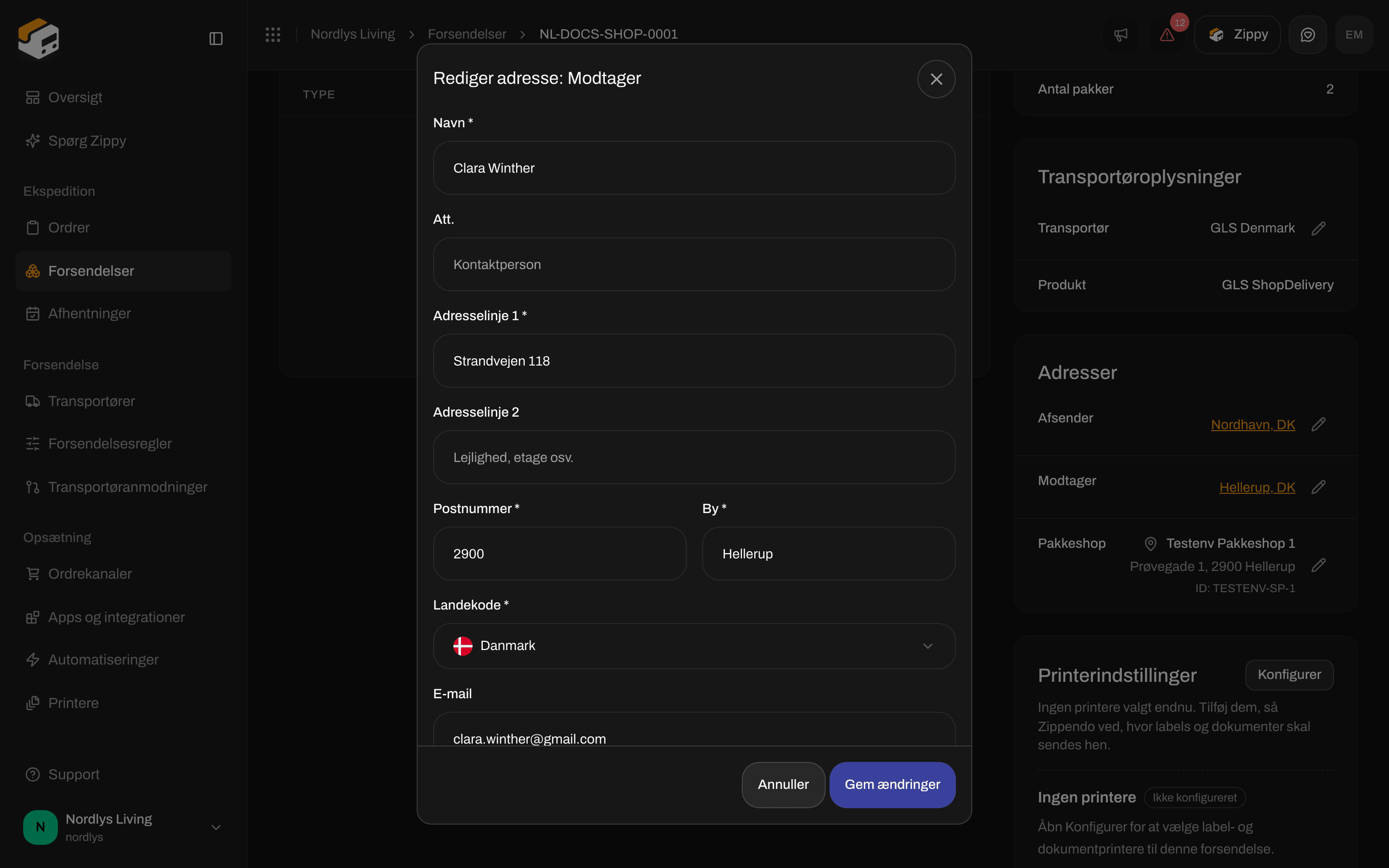
Task: Go to Forsendelser breadcrumb
Action: pos(467,34)
